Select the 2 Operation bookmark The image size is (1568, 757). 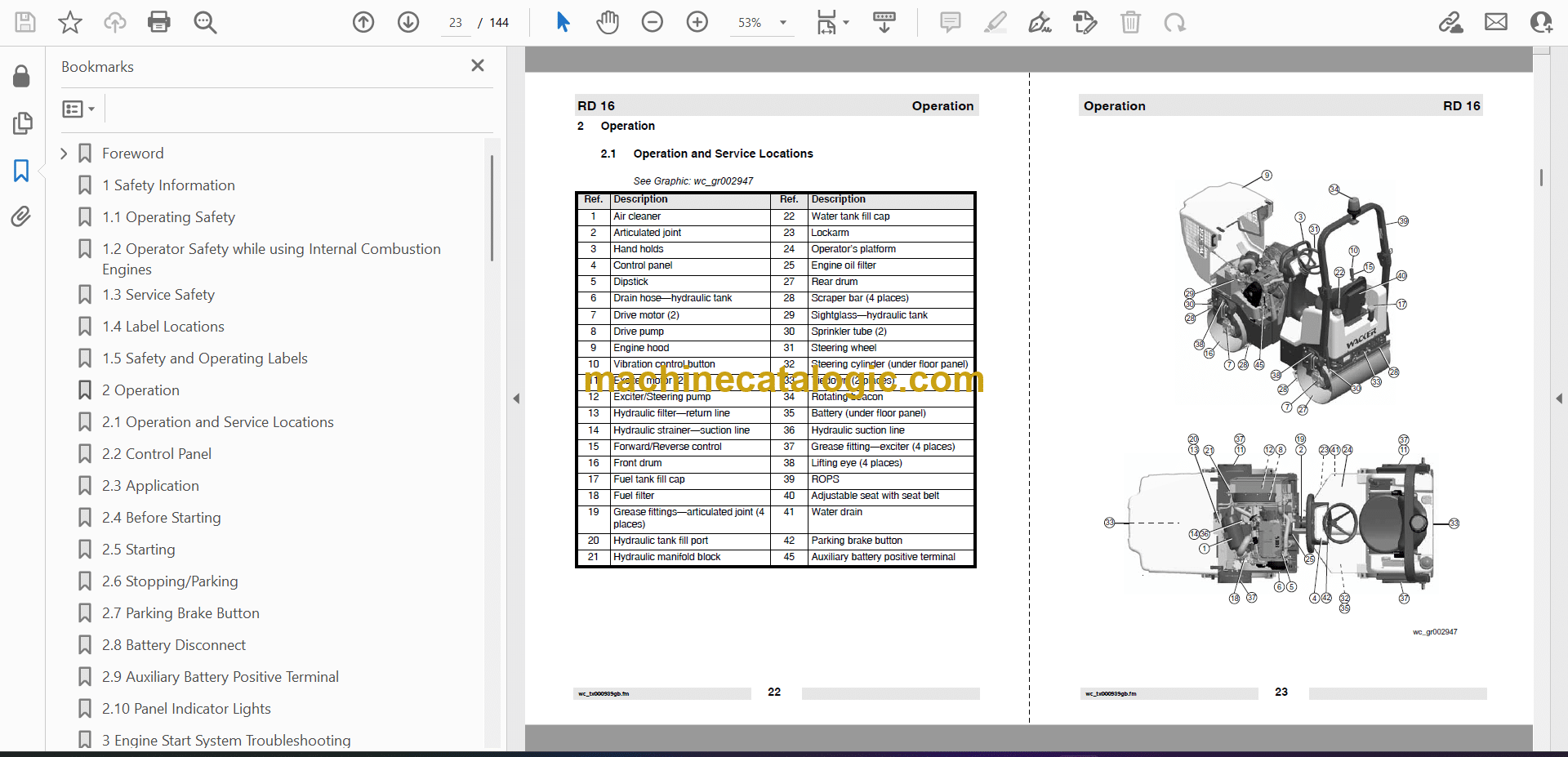click(140, 390)
